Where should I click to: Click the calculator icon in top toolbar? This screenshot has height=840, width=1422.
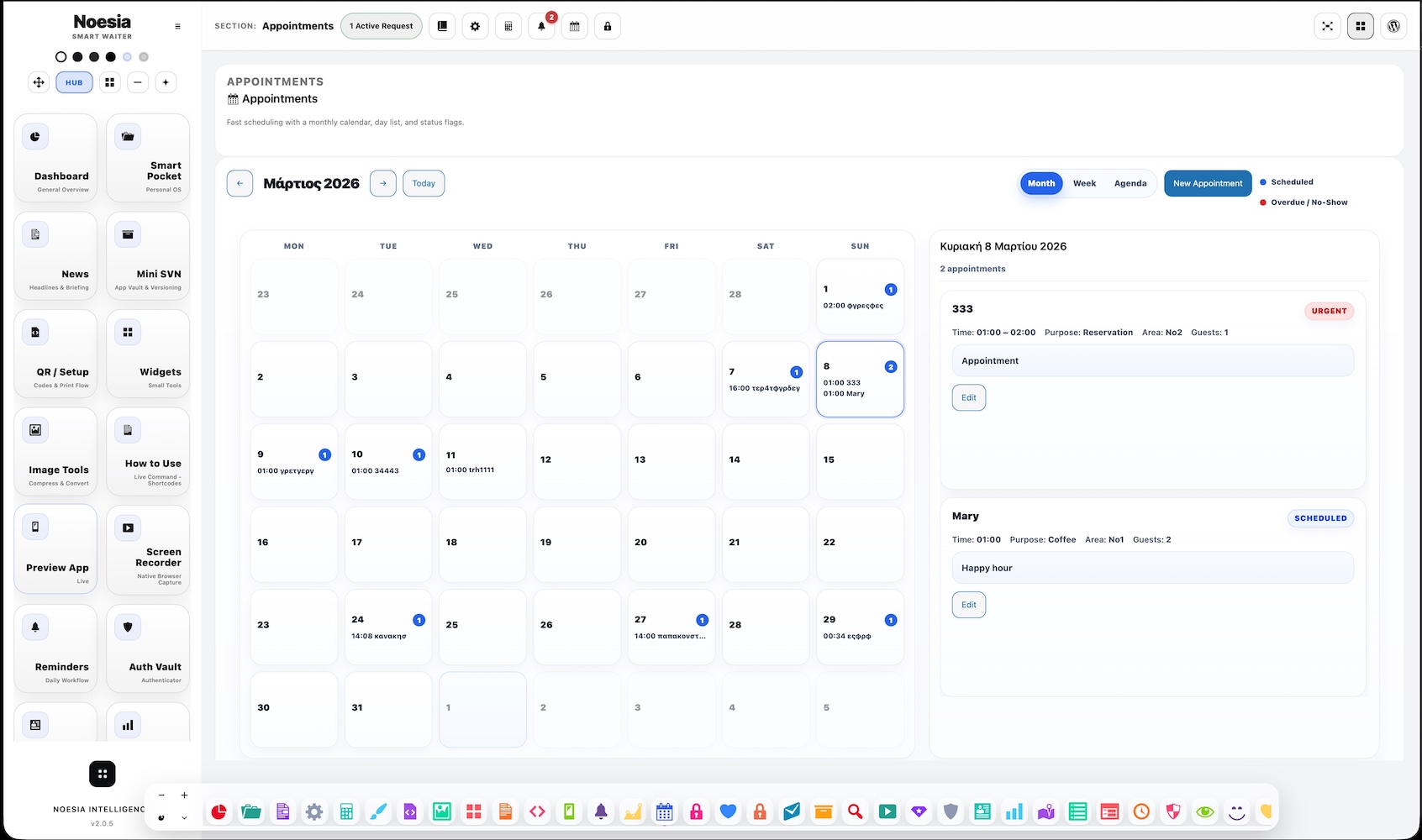pos(508,26)
